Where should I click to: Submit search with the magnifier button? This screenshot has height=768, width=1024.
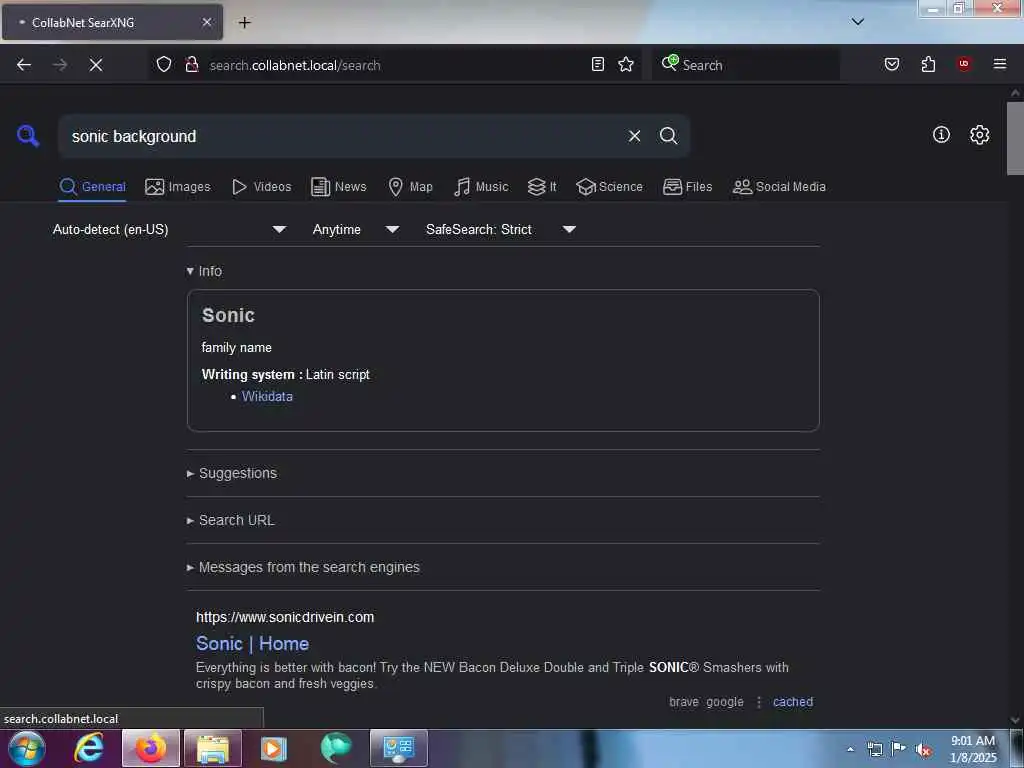click(668, 136)
